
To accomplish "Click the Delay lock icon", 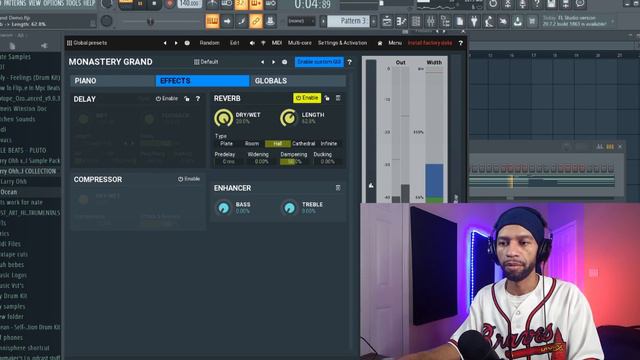I will [187, 99].
